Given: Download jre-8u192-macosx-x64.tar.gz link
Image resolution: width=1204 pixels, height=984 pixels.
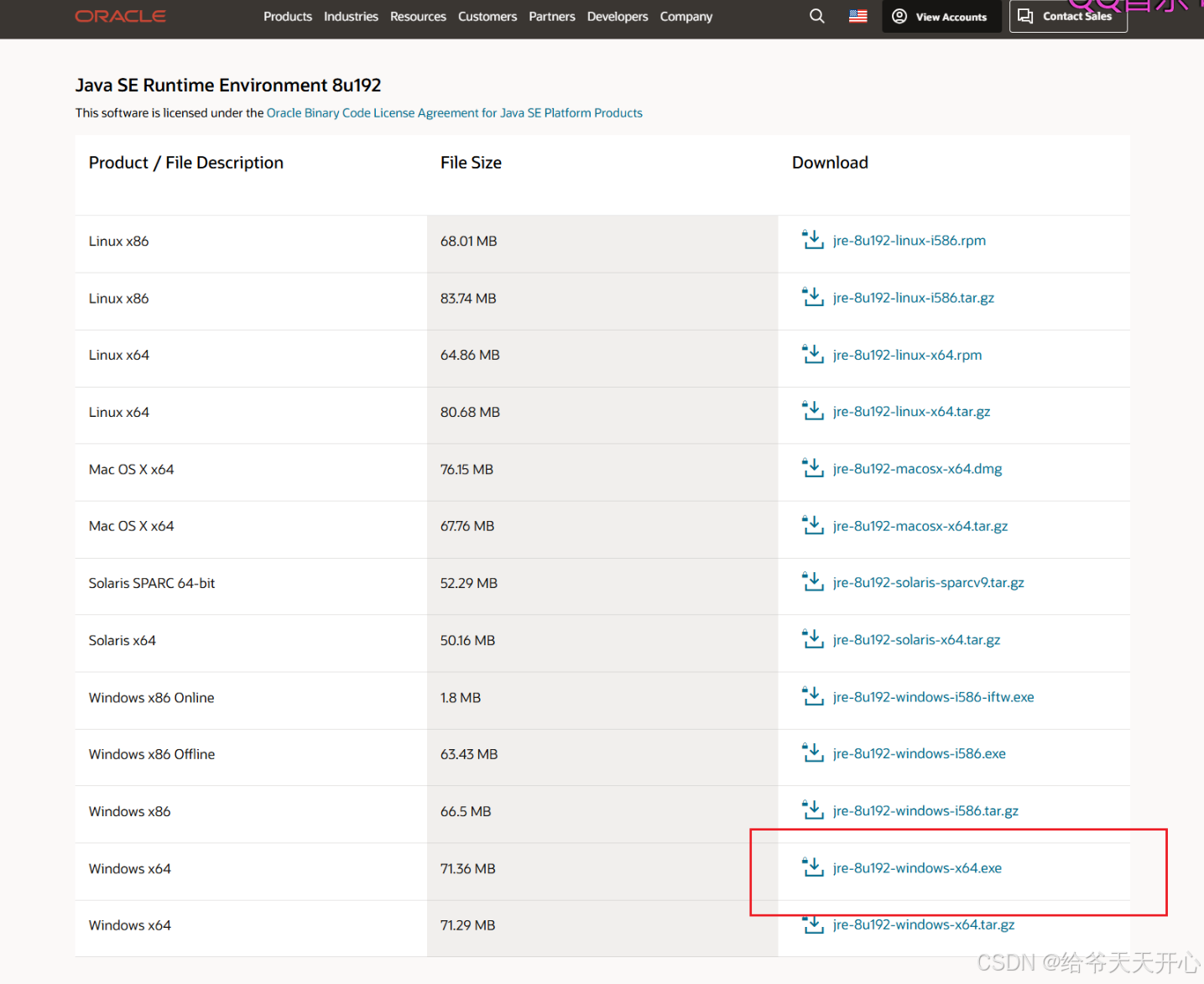Looking at the screenshot, I should [920, 525].
